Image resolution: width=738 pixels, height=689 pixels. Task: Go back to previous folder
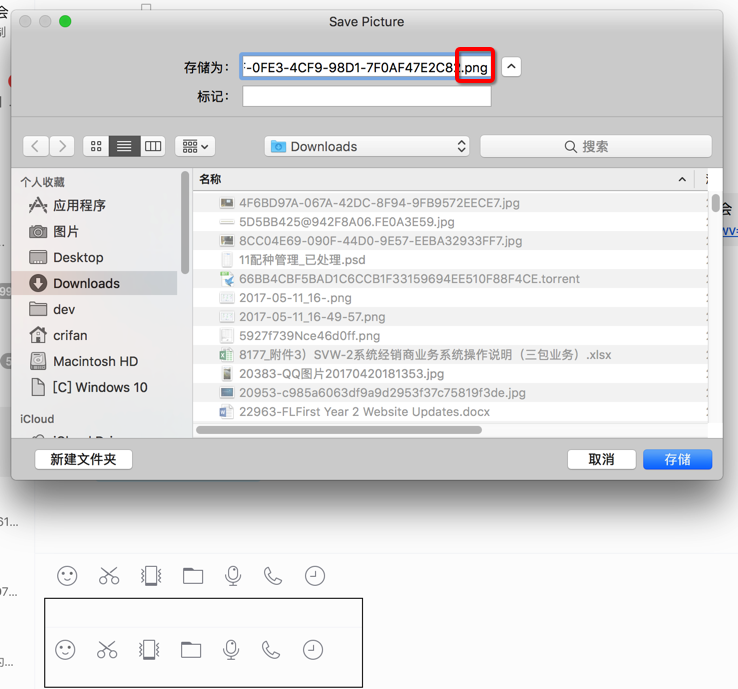35,146
